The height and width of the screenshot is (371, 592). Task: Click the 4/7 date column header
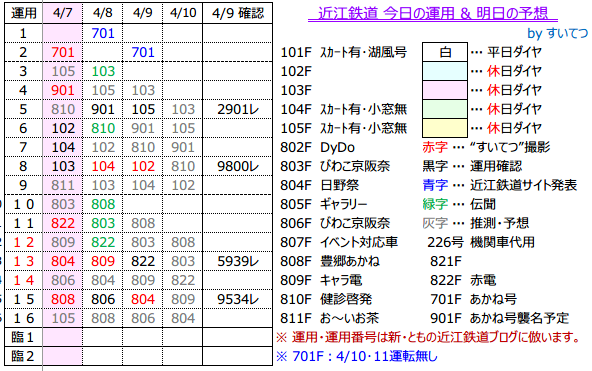pos(62,13)
